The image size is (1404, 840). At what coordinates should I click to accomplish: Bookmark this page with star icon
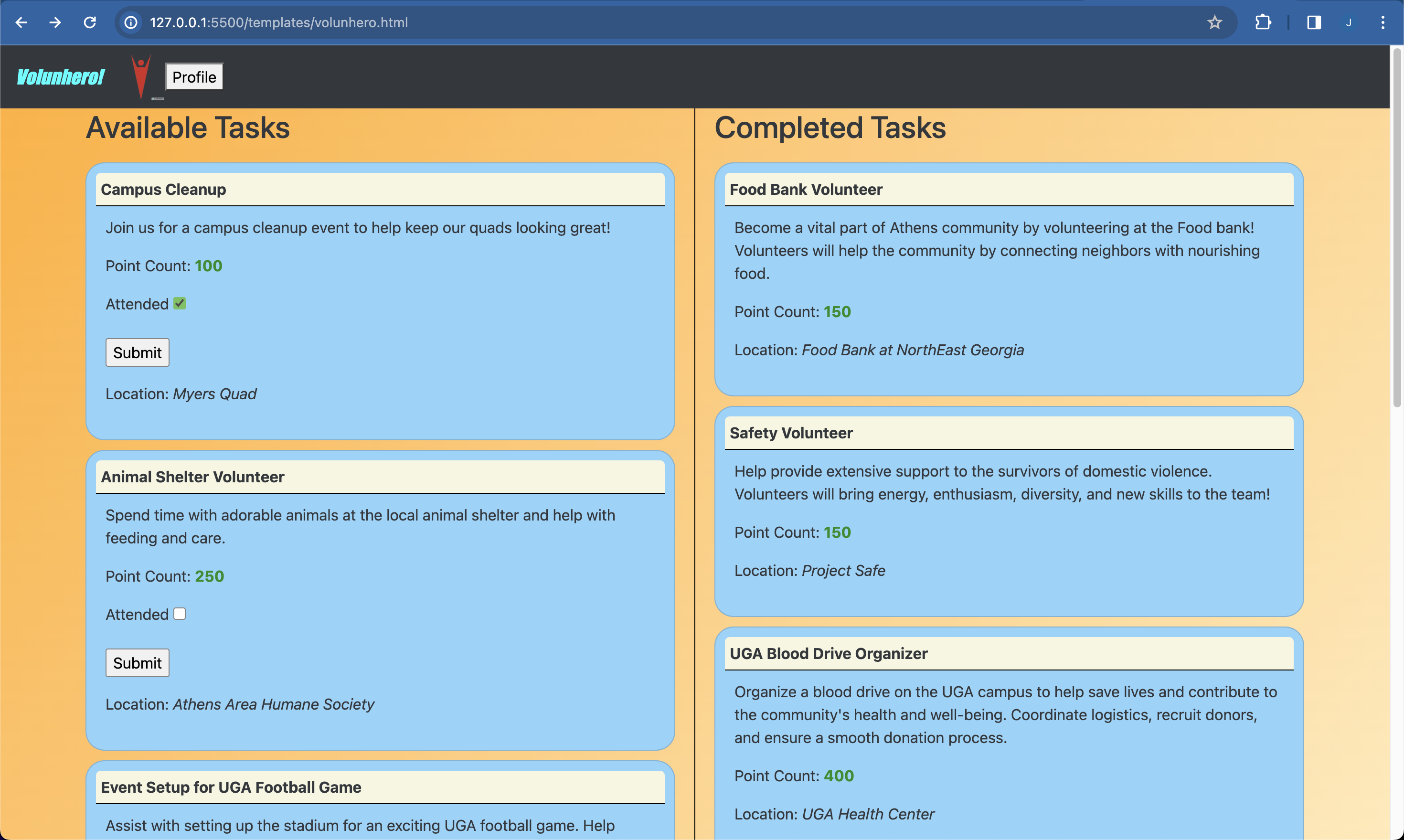point(1214,22)
